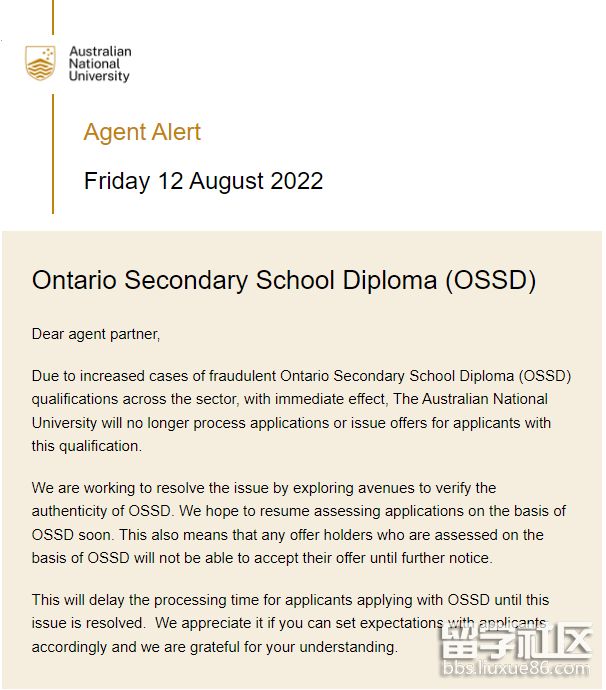Image resolution: width=606 pixels, height=690 pixels.
Task: Click the date Friday 12 August 2022
Action: pyautogui.click(x=203, y=181)
